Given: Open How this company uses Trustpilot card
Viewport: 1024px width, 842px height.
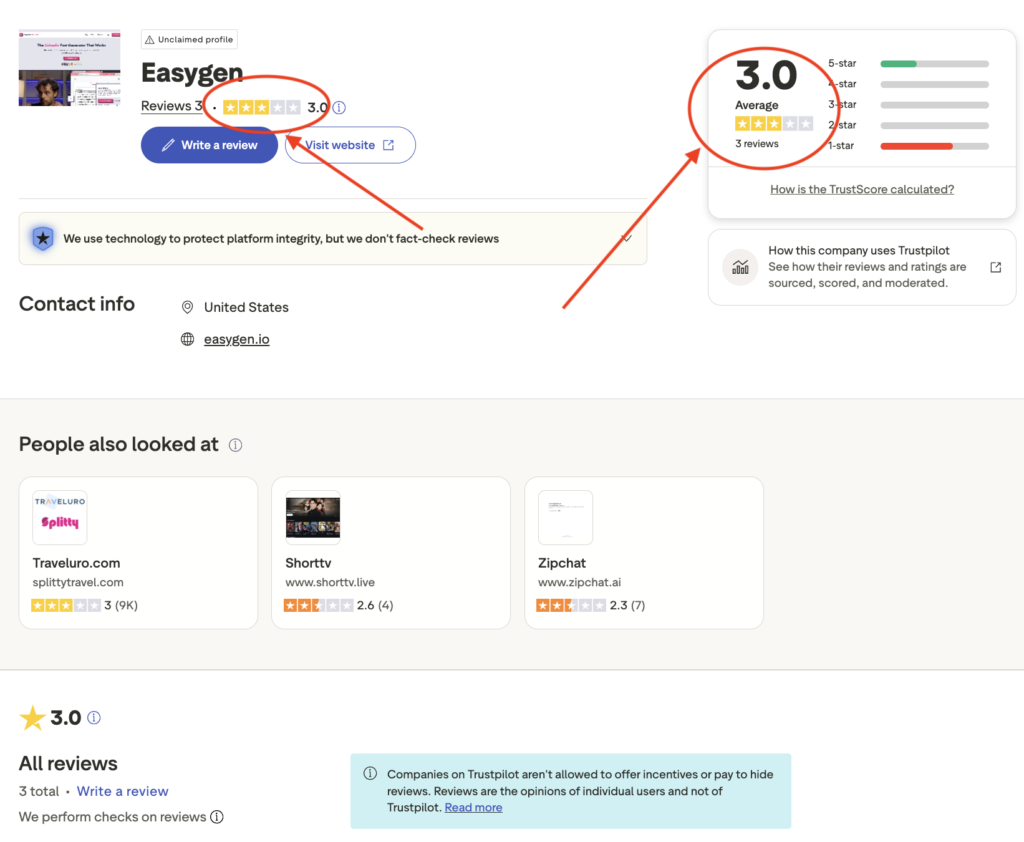Looking at the screenshot, I should (x=862, y=267).
